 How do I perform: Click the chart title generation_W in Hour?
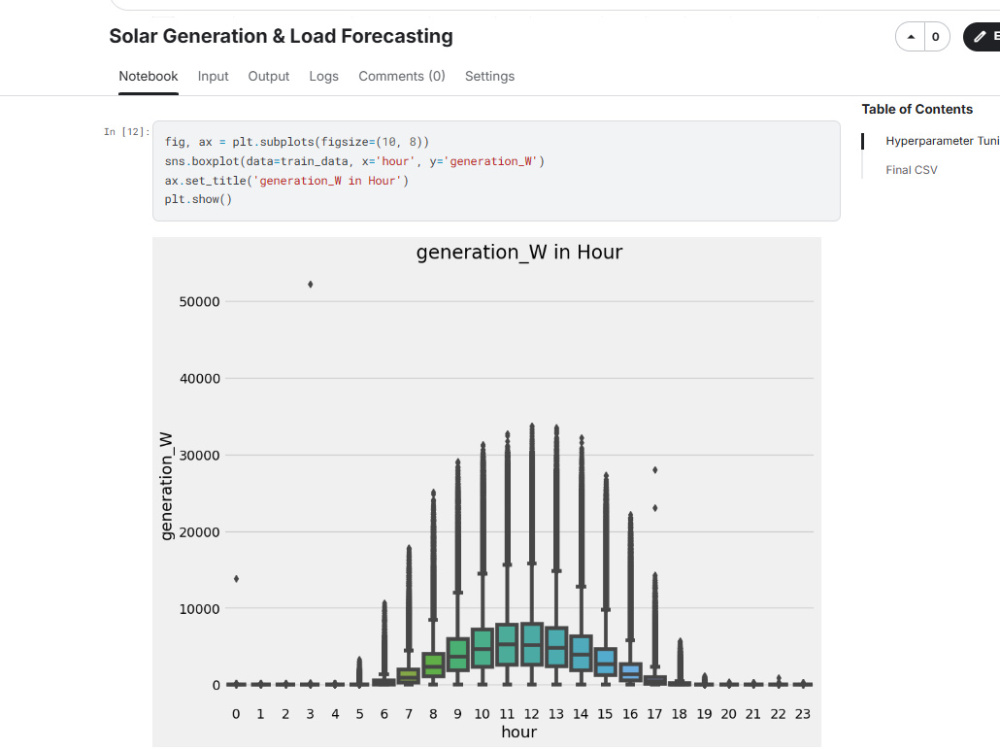point(518,253)
